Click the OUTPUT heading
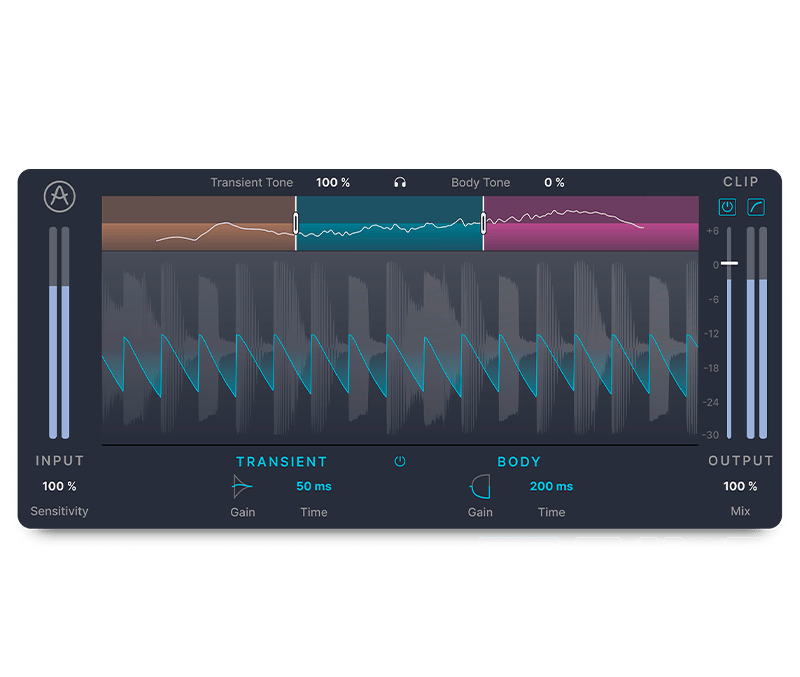 click(741, 461)
